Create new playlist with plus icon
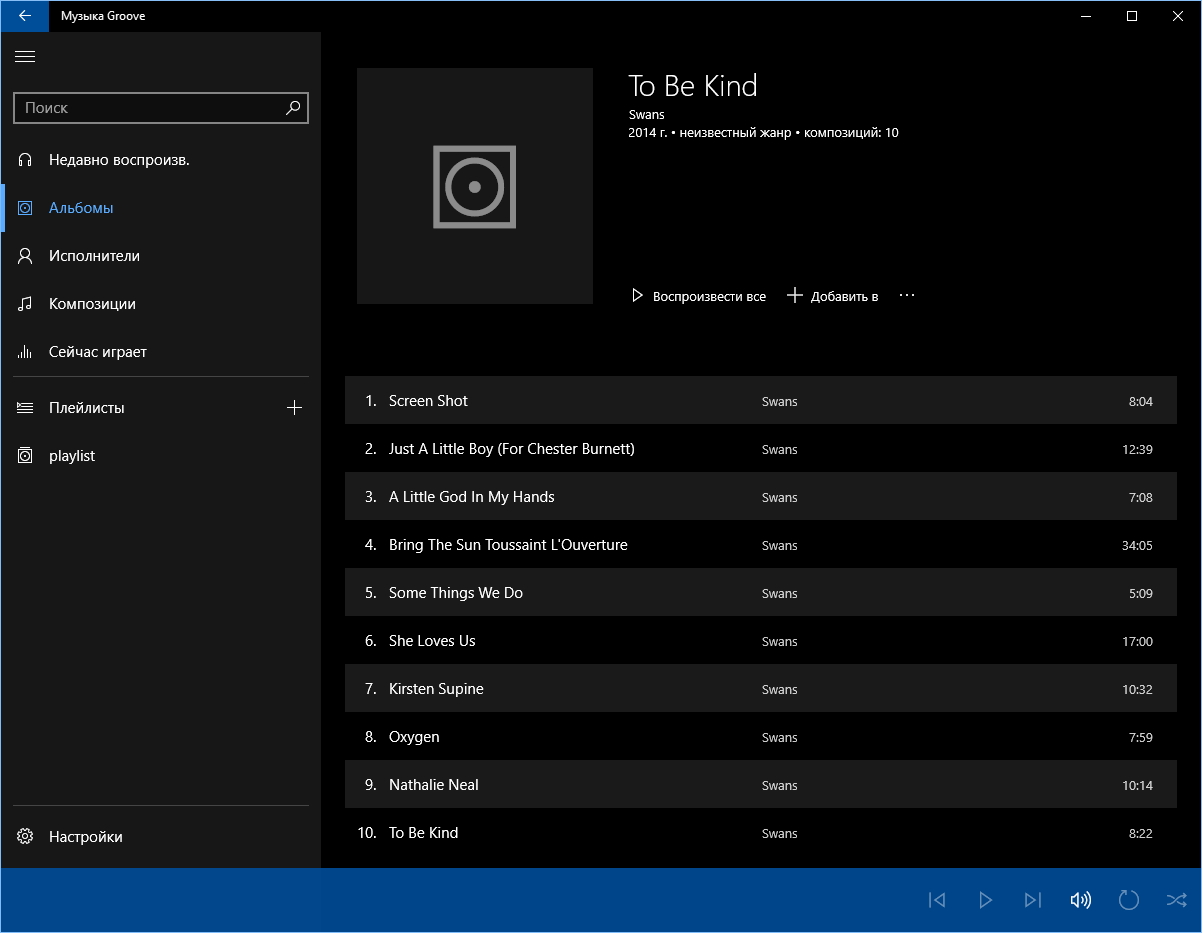This screenshot has width=1202, height=933. (x=294, y=408)
